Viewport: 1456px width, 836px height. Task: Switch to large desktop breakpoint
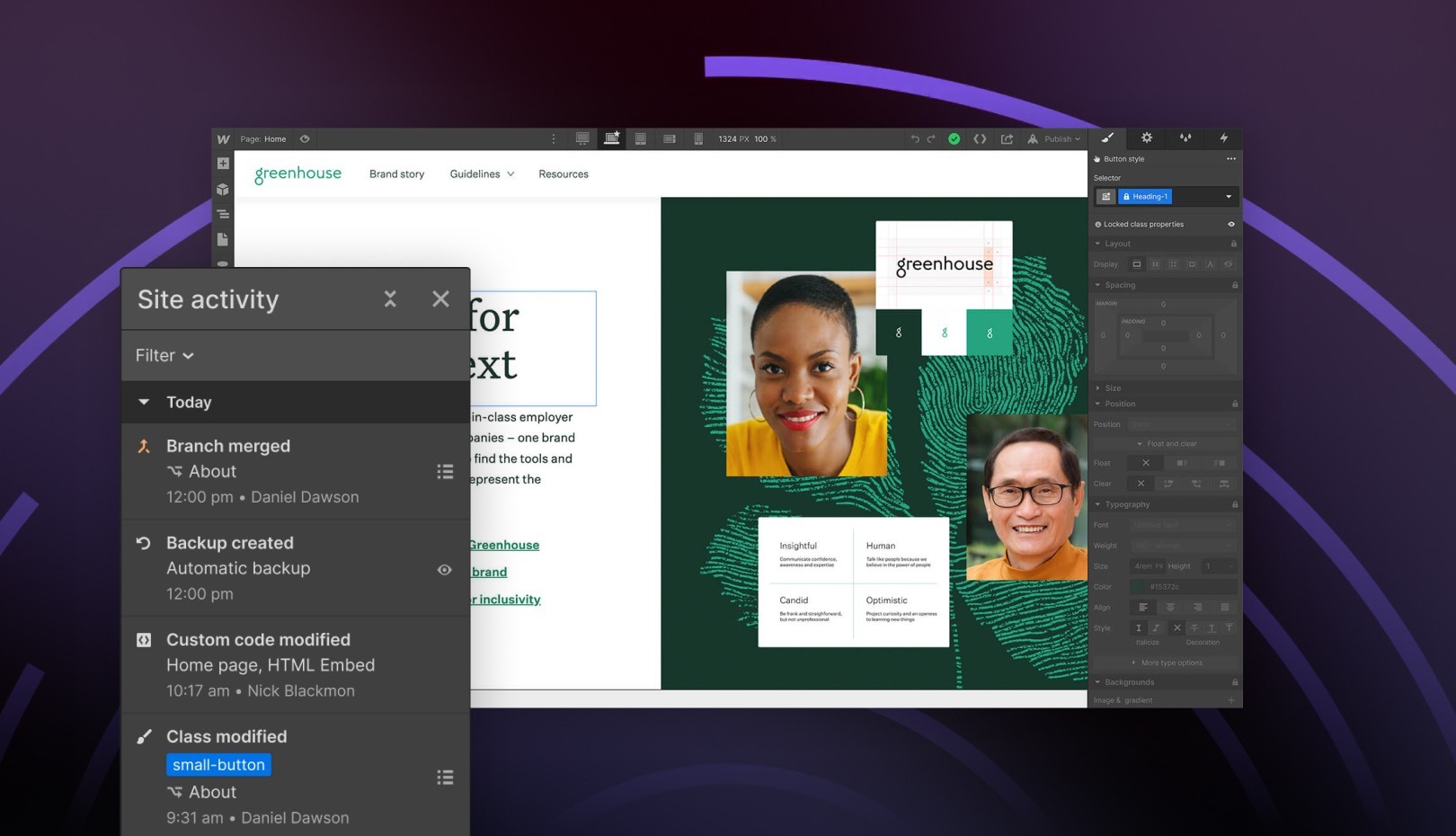[582, 138]
